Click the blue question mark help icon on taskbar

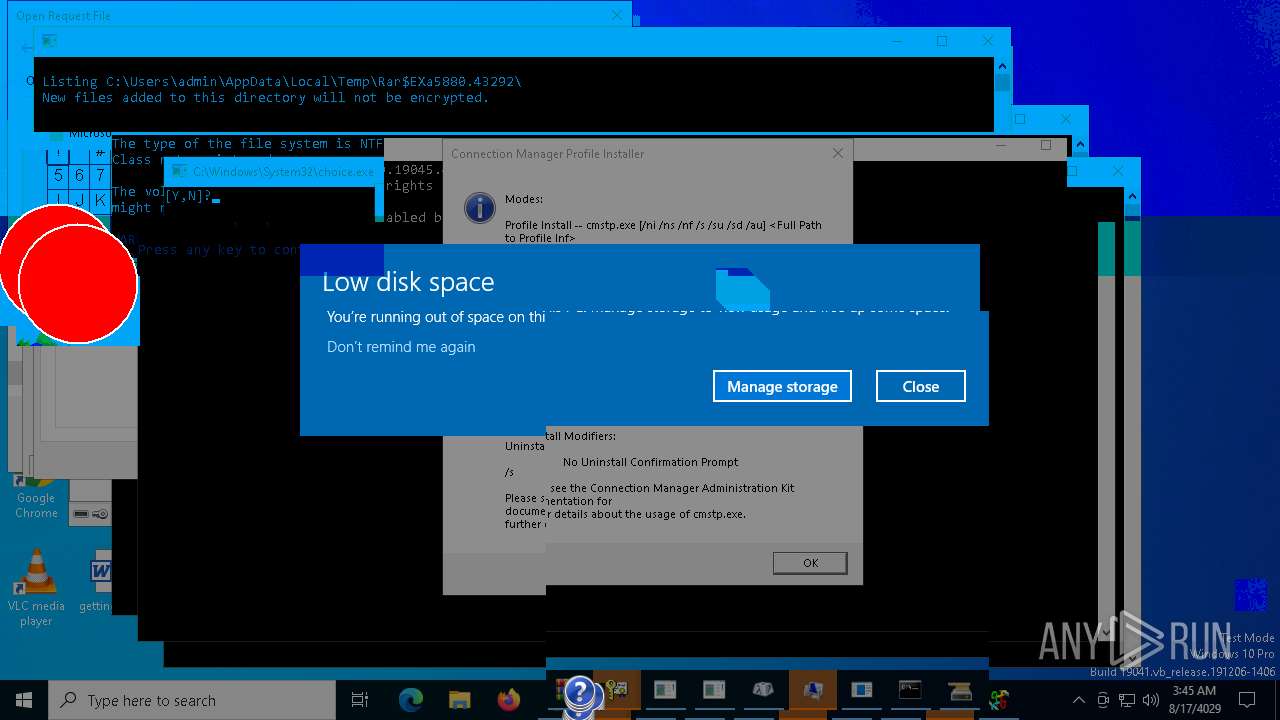579,692
